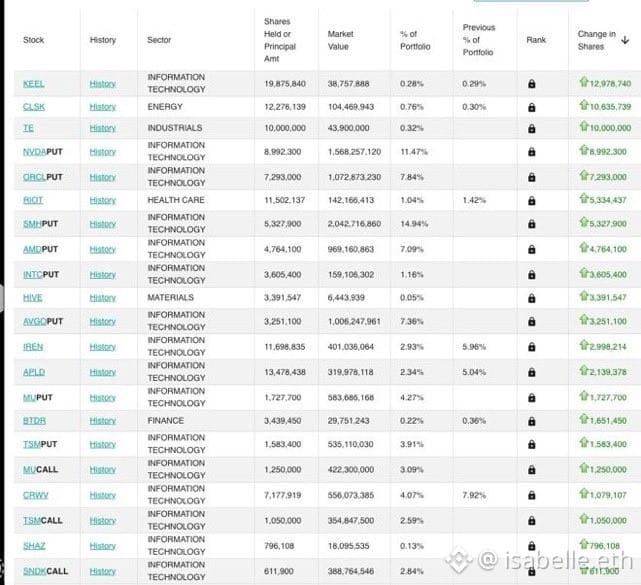Open the NVDA stock link
Image resolution: width=641 pixels, height=585 pixels.
click(34, 152)
